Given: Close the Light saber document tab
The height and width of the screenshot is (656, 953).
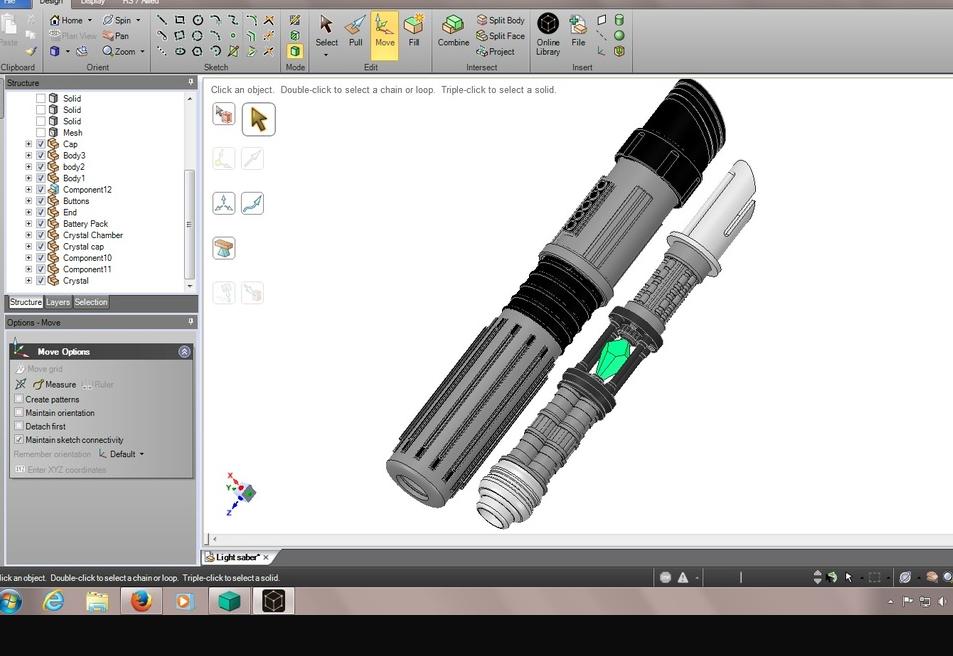Looking at the screenshot, I should point(266,557).
